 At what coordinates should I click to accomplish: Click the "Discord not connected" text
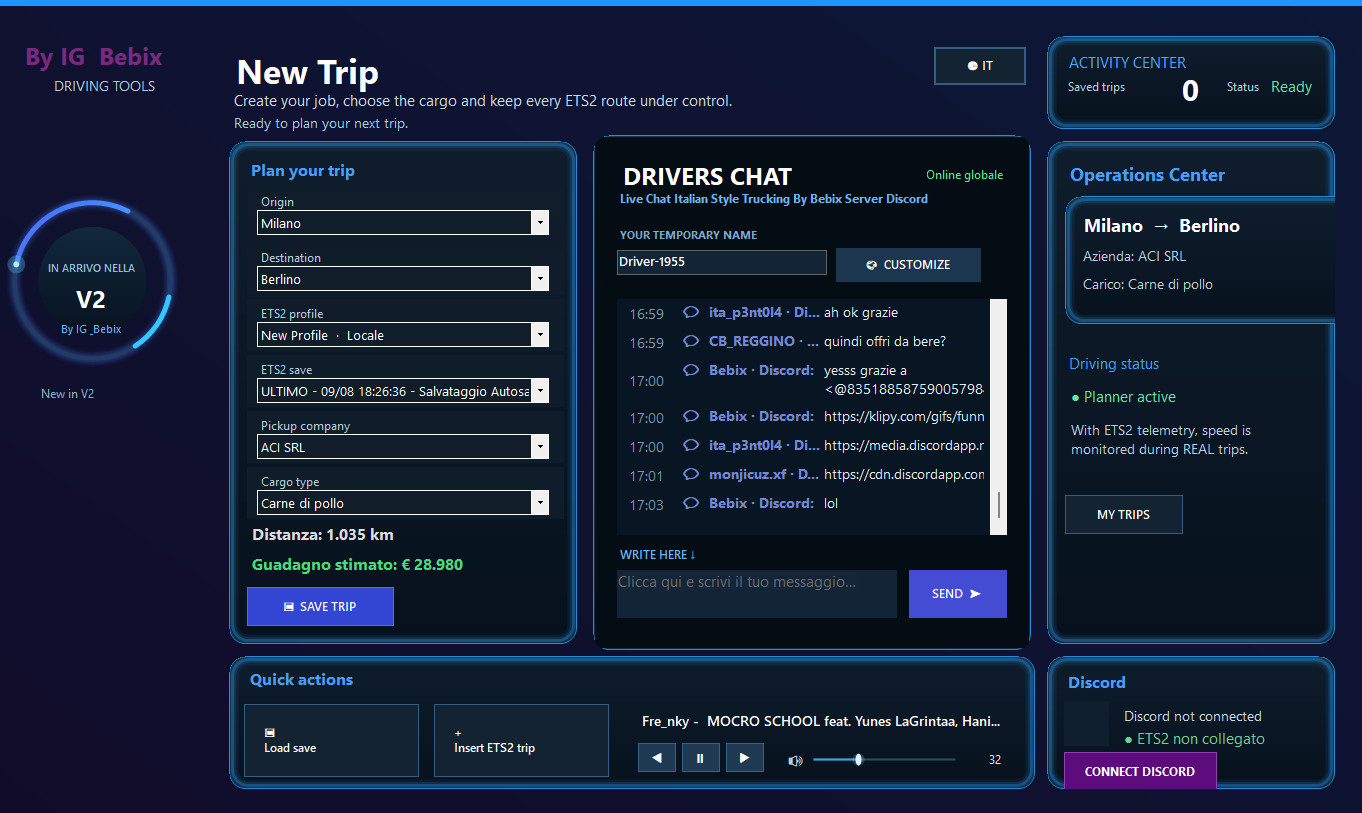(x=1193, y=716)
